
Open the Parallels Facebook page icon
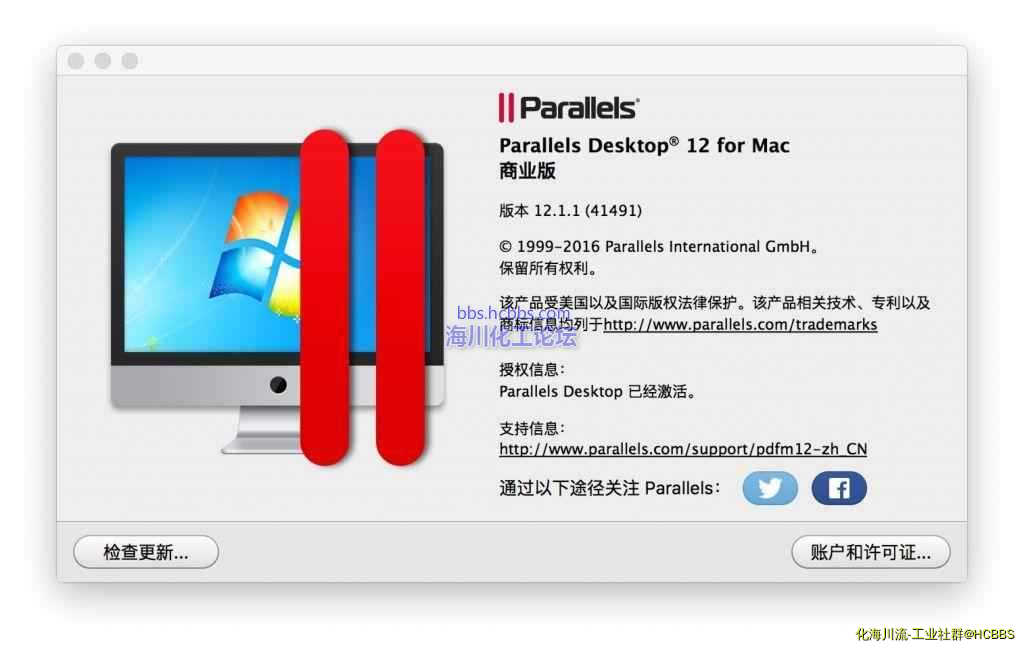tap(839, 488)
